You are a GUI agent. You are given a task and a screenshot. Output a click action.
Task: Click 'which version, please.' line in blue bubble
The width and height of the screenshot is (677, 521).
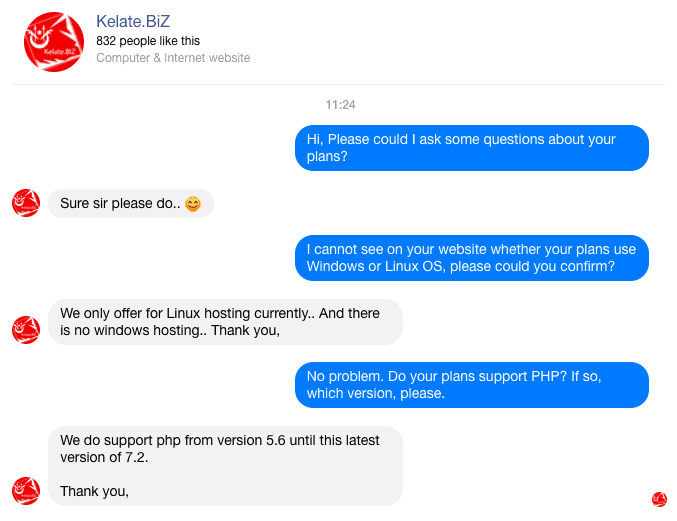pos(376,393)
